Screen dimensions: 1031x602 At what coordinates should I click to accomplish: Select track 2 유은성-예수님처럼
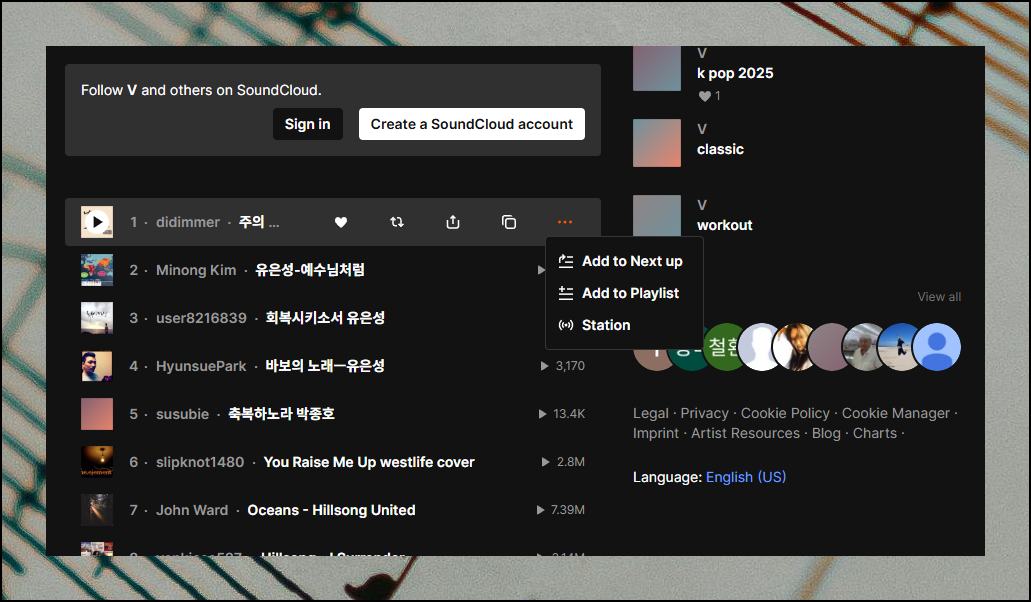[310, 270]
